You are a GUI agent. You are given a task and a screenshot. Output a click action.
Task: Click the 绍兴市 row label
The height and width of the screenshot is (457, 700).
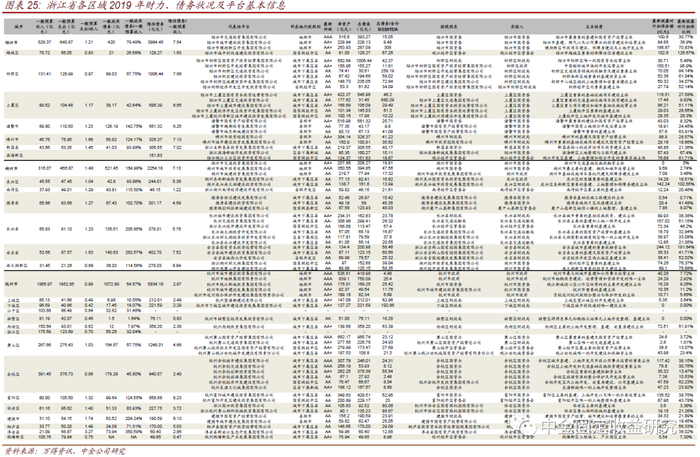coord(12,42)
